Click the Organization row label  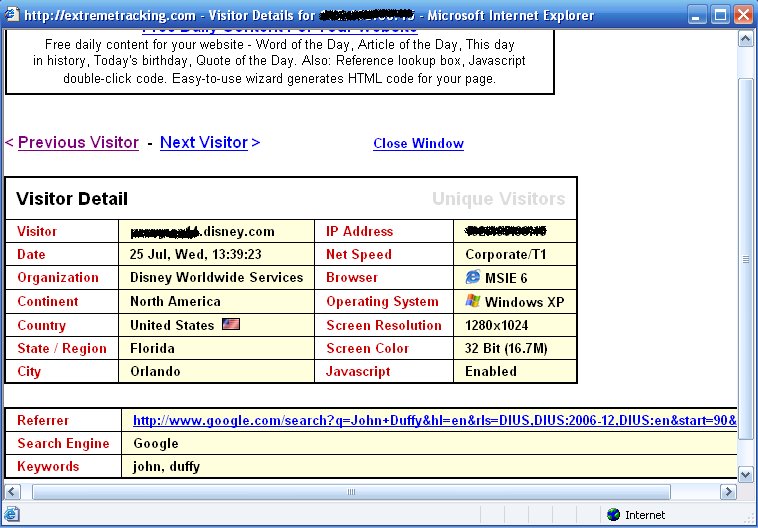click(x=58, y=278)
